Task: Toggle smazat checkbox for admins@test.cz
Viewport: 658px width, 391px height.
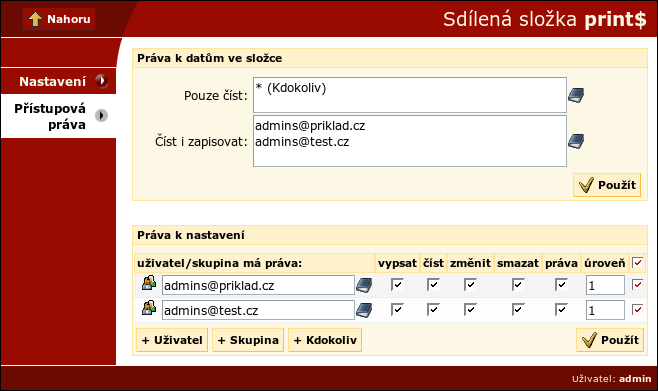Action: [518, 310]
